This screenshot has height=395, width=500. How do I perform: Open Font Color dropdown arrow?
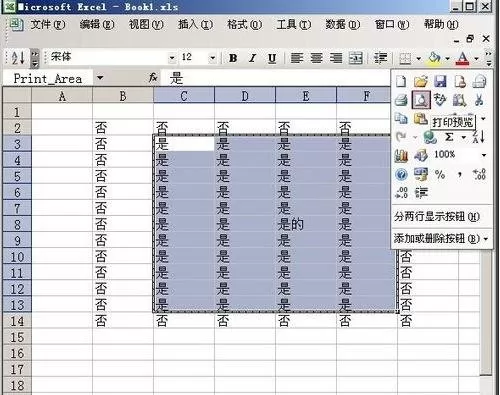(x=476, y=59)
